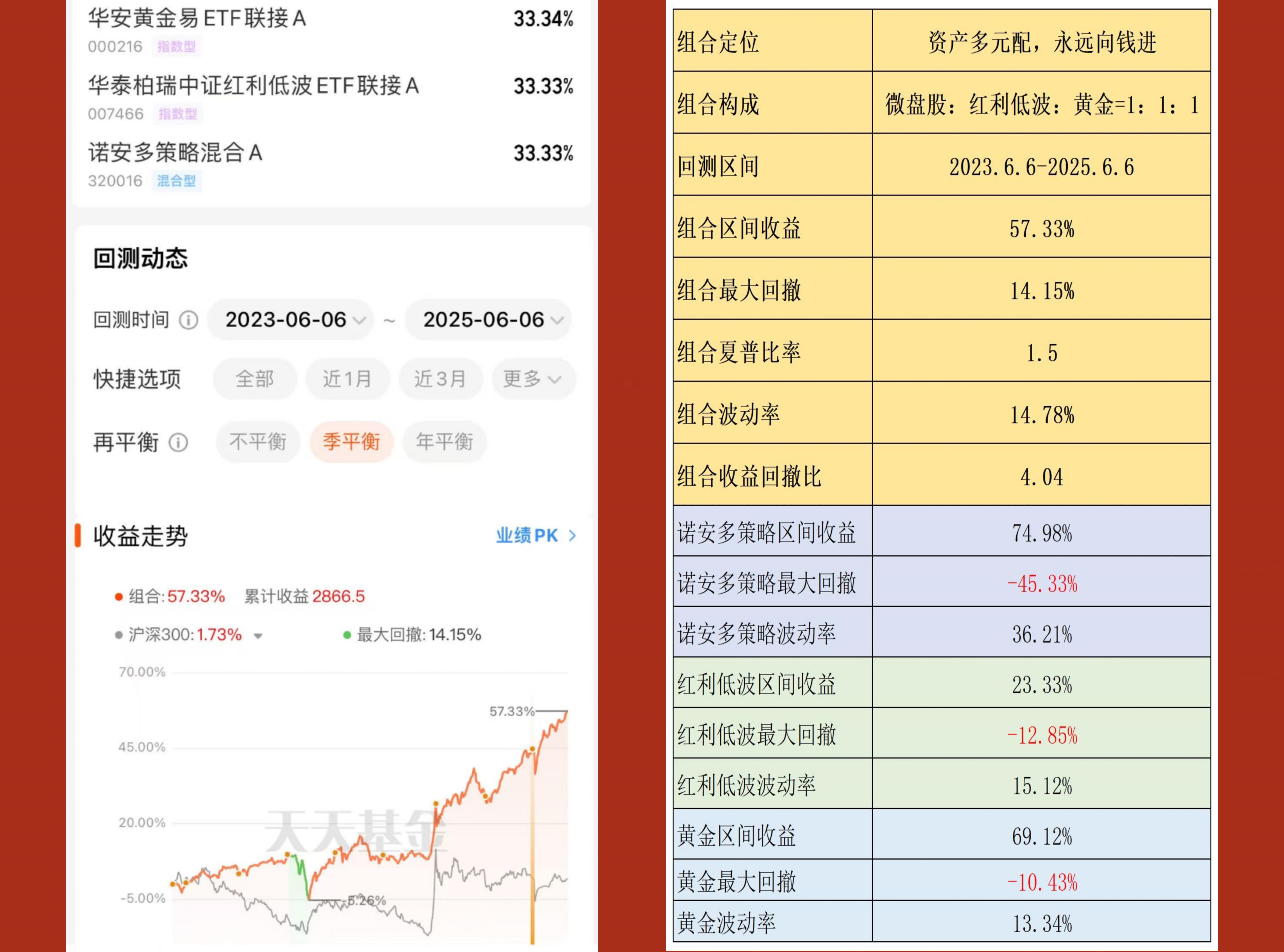Expand the 沪深300 benchmark dropdown arrow
This screenshot has height=952, width=1284.
click(258, 636)
